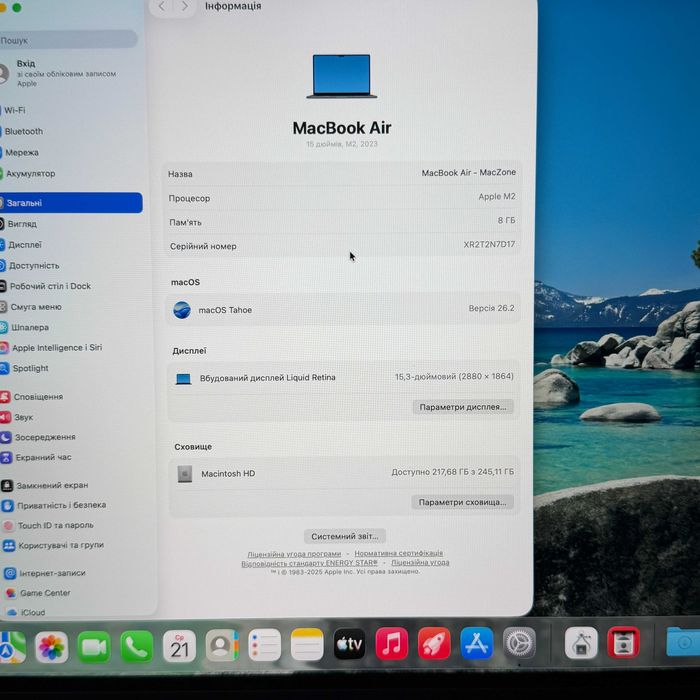
Task: Open the blue Downloads folder in Dock
Action: (683, 642)
